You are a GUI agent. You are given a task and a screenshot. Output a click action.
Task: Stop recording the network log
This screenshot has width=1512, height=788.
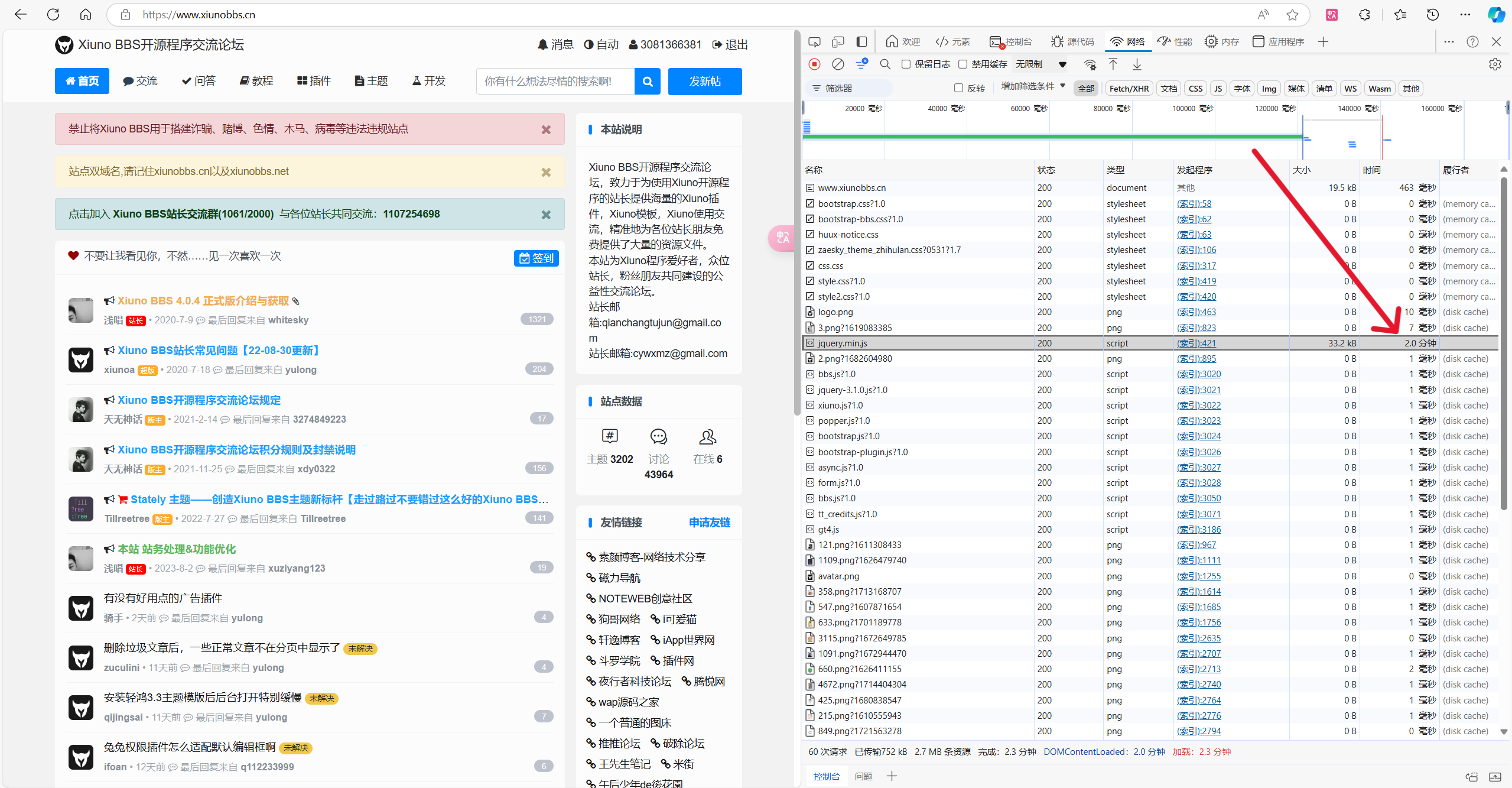click(814, 64)
